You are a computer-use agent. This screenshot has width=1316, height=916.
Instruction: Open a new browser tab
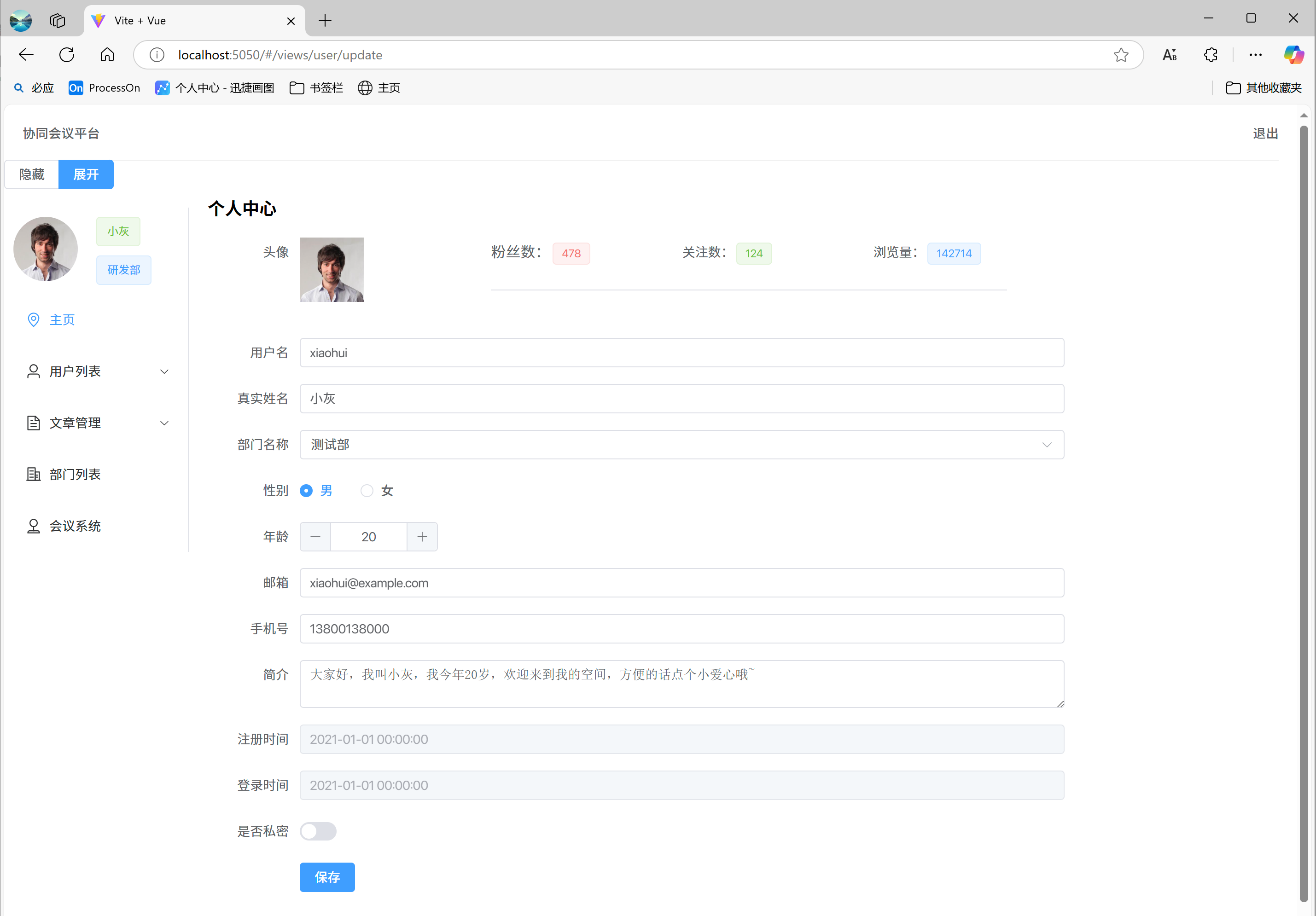[x=325, y=21]
